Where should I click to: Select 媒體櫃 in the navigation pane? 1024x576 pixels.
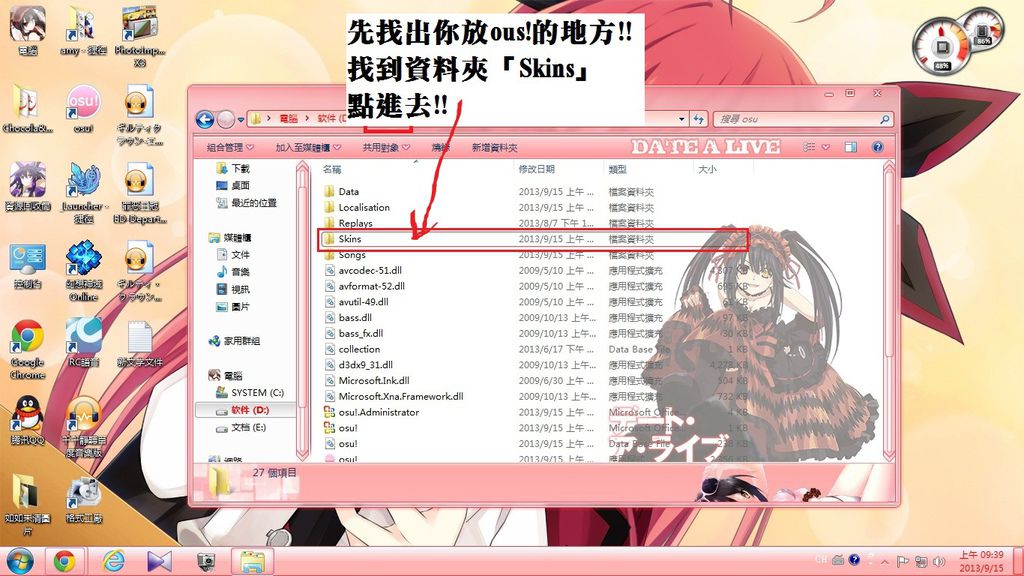[x=230, y=237]
